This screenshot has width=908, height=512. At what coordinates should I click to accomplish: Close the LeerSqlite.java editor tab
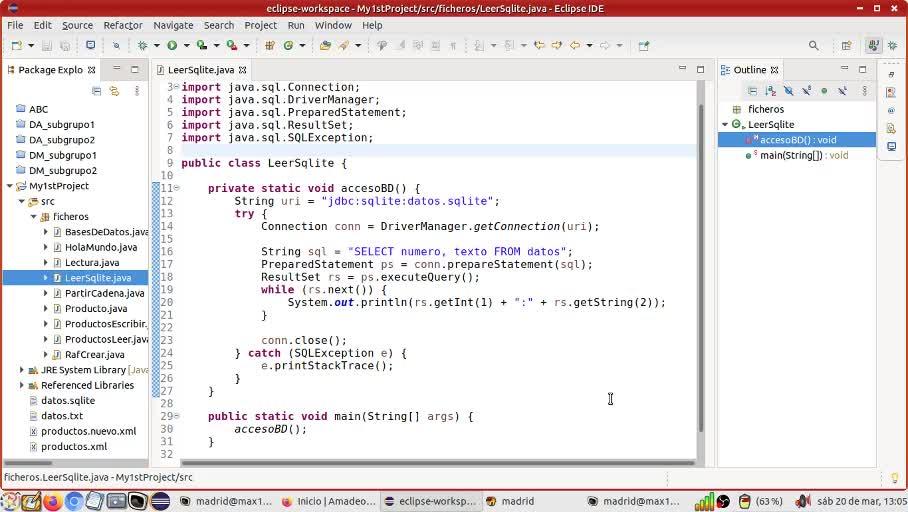click(x=242, y=70)
